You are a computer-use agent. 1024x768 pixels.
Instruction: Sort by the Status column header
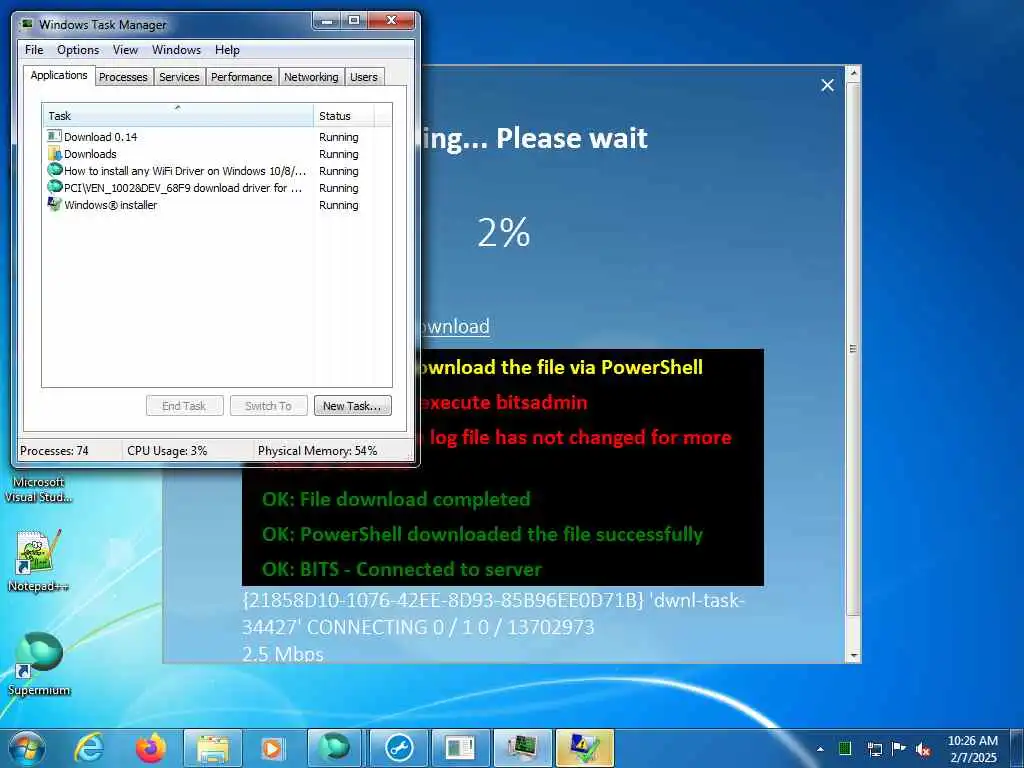click(x=344, y=116)
